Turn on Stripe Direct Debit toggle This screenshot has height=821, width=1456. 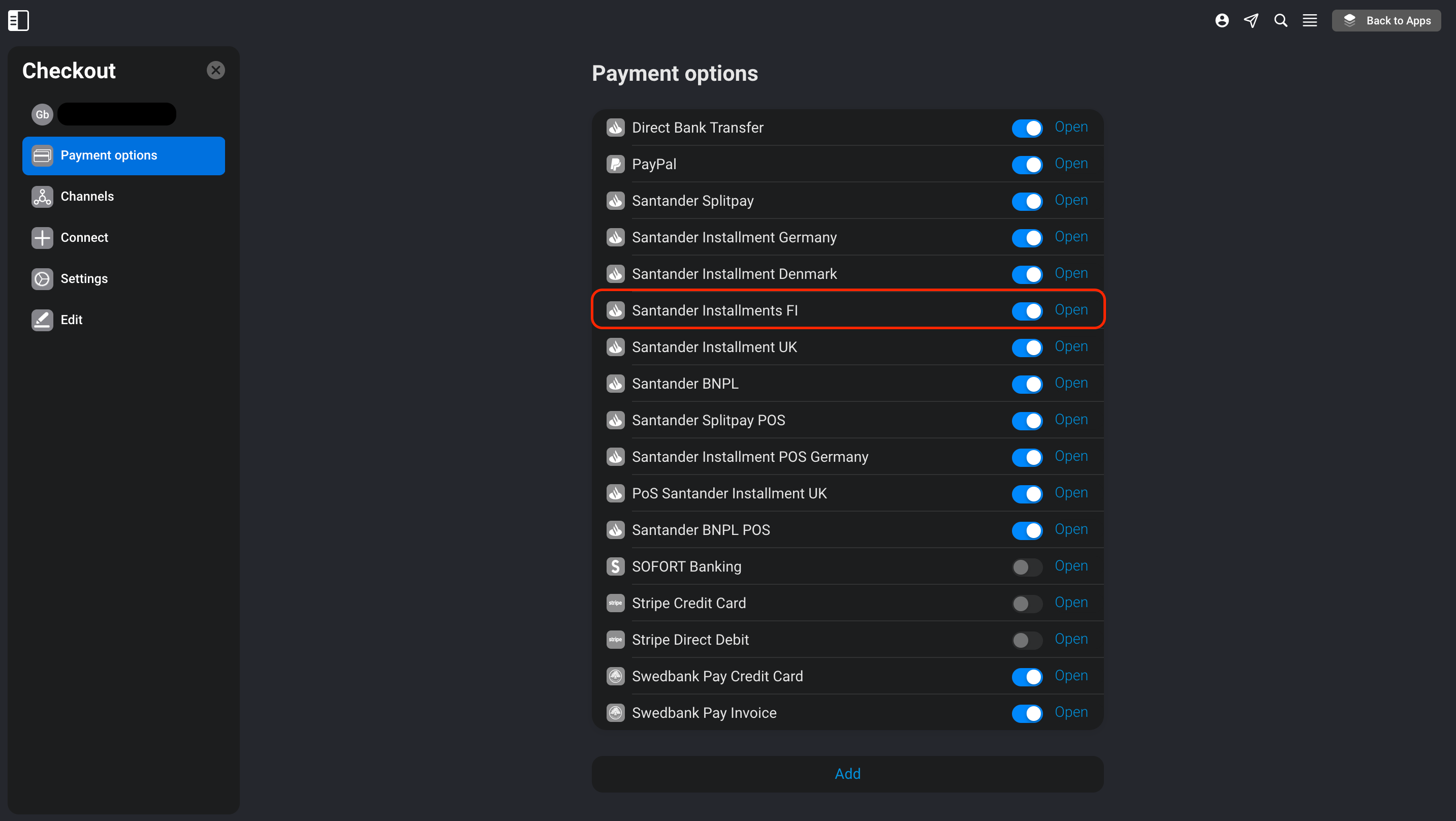point(1027,640)
